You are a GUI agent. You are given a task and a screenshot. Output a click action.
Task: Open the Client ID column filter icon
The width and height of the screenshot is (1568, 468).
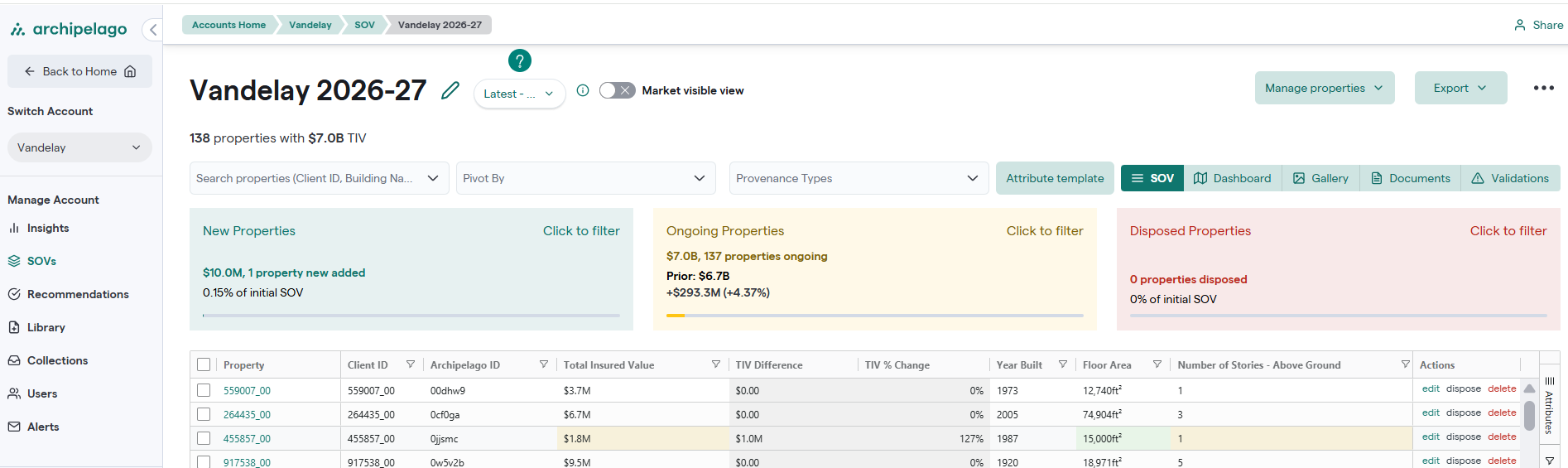coord(410,364)
